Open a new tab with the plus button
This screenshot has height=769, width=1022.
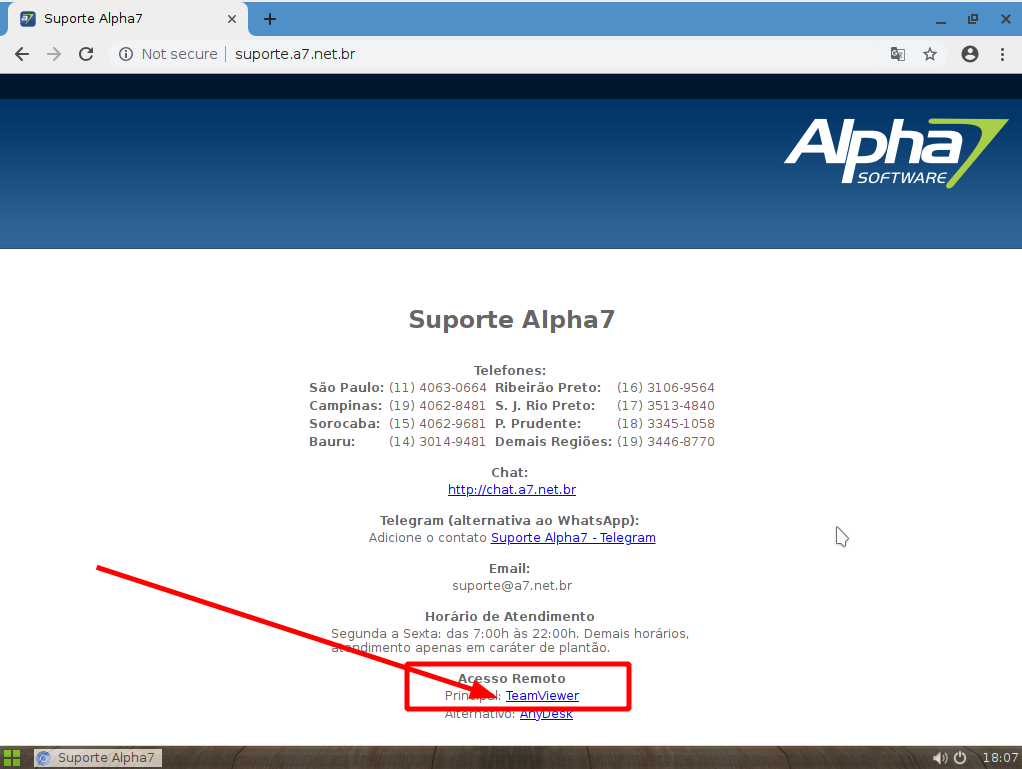tap(270, 19)
